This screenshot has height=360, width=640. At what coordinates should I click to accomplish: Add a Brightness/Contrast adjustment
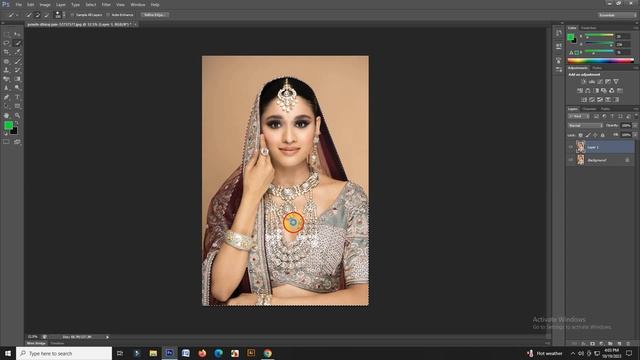[583, 82]
